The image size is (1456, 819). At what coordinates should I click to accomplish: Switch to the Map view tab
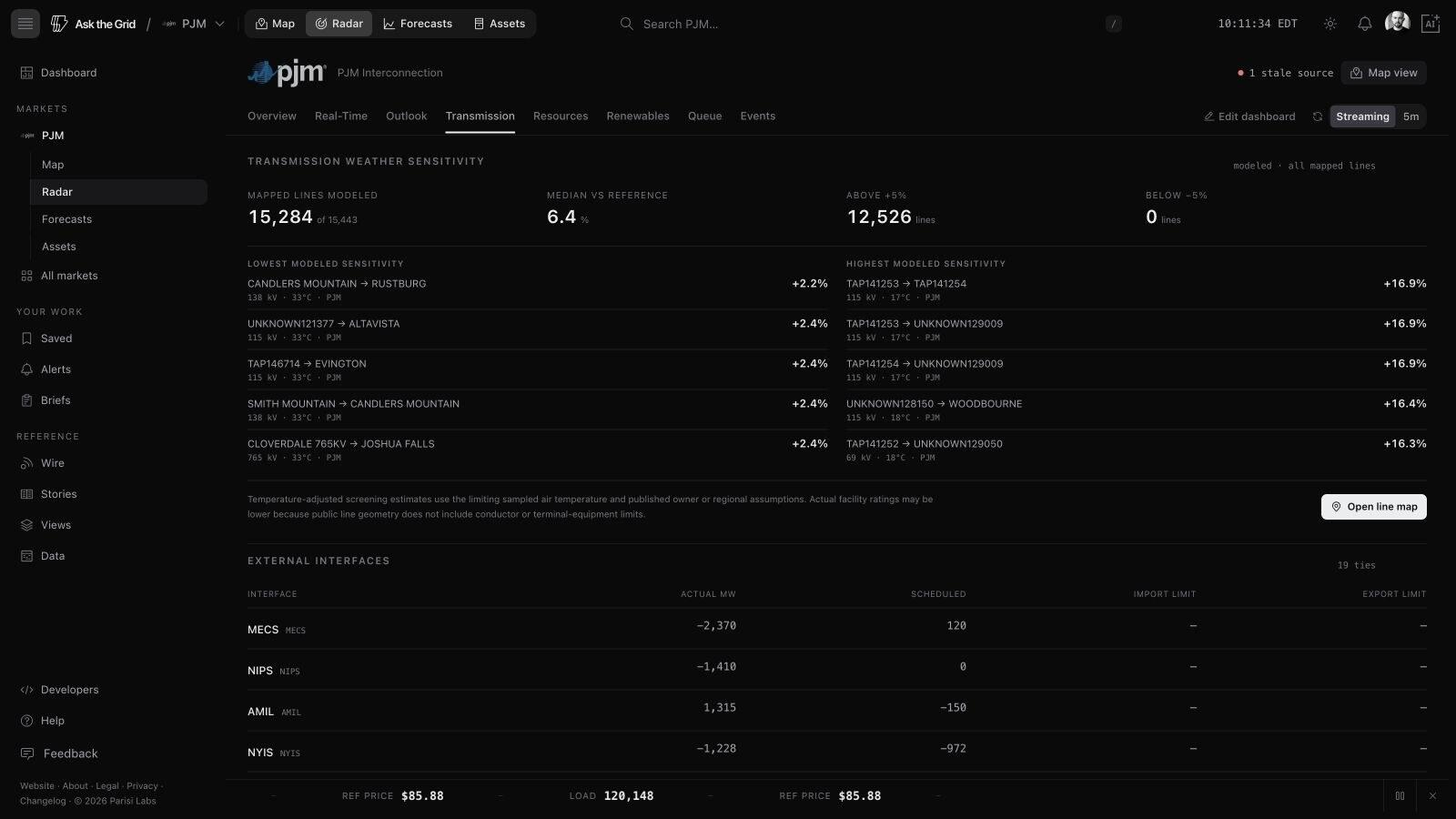pos(275,24)
